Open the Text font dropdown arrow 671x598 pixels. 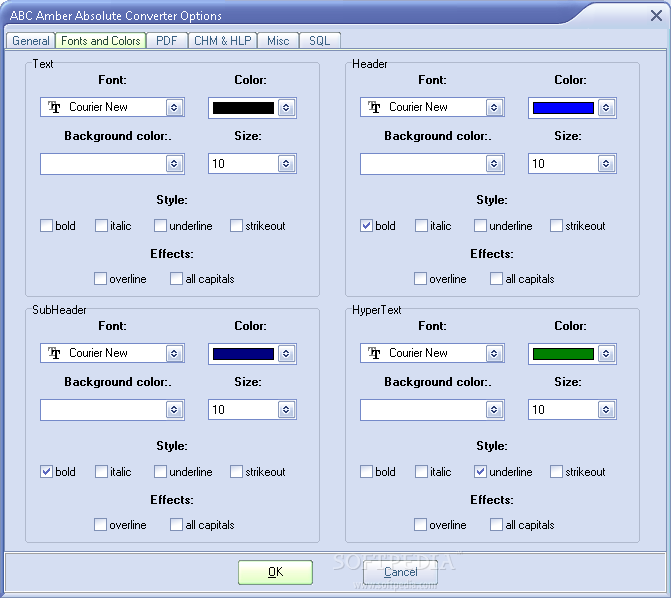pyautogui.click(x=174, y=107)
